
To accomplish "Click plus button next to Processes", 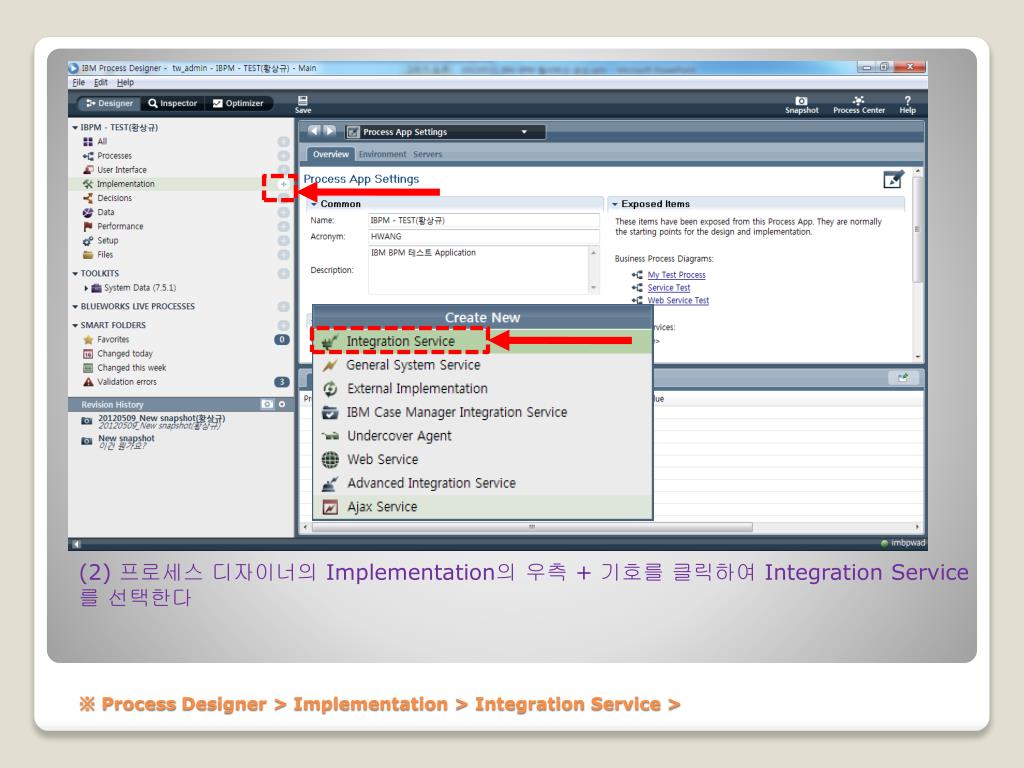I will click(x=283, y=156).
